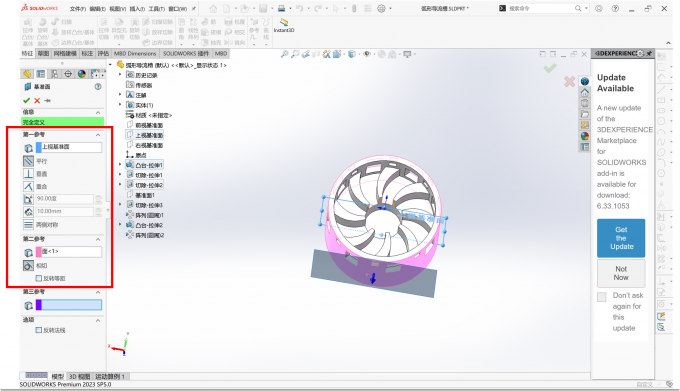Toggle the 反转法线 flip normal checkbox

tap(39, 330)
